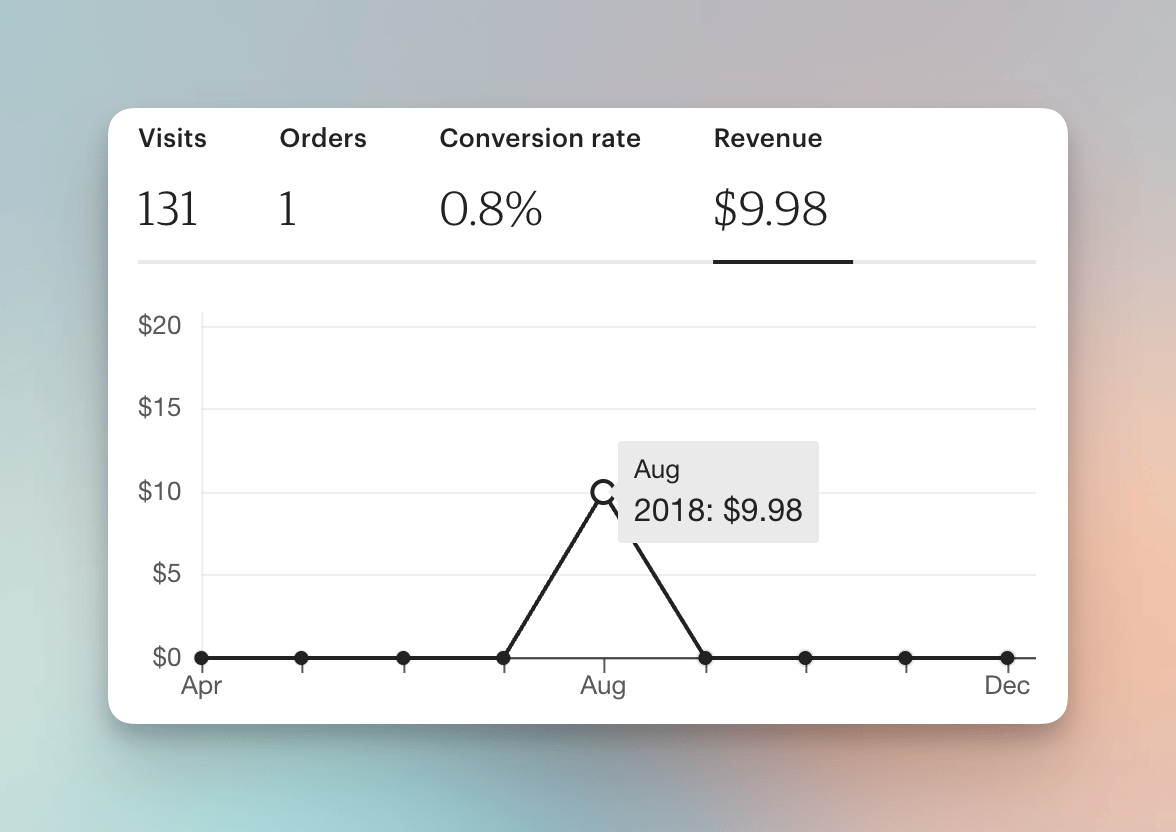Click the Nov data point before Dec

[x=906, y=658]
